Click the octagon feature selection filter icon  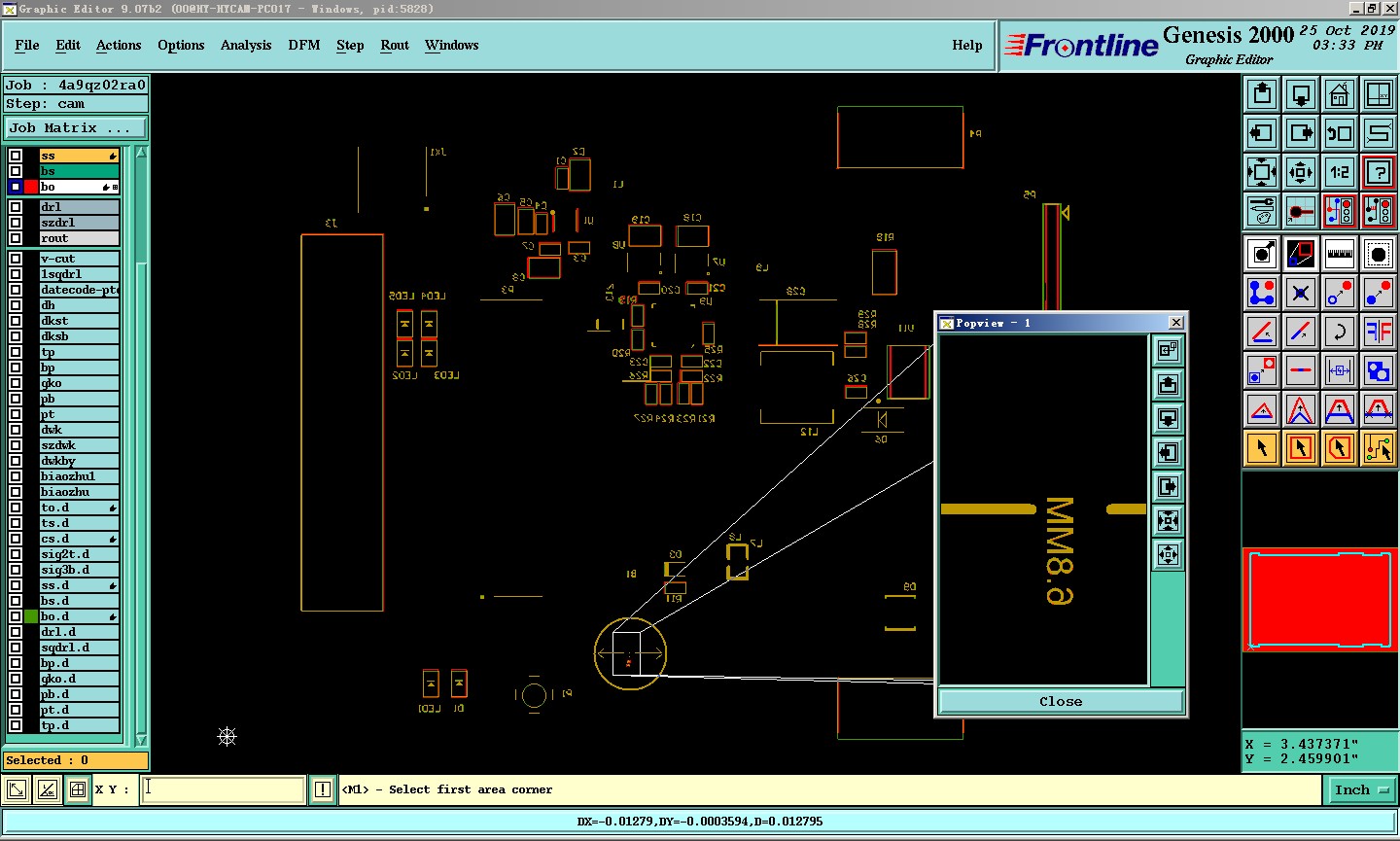click(x=1379, y=254)
